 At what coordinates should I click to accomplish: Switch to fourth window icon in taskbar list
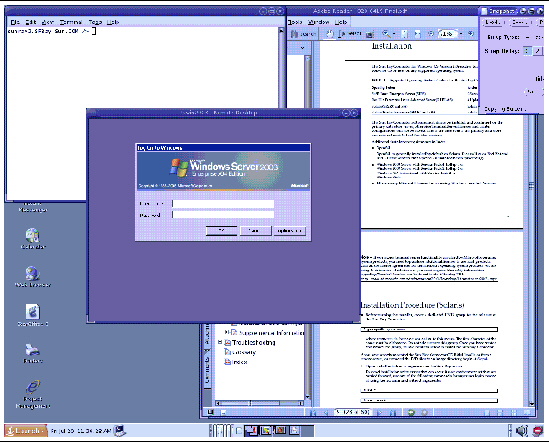pos(294,430)
